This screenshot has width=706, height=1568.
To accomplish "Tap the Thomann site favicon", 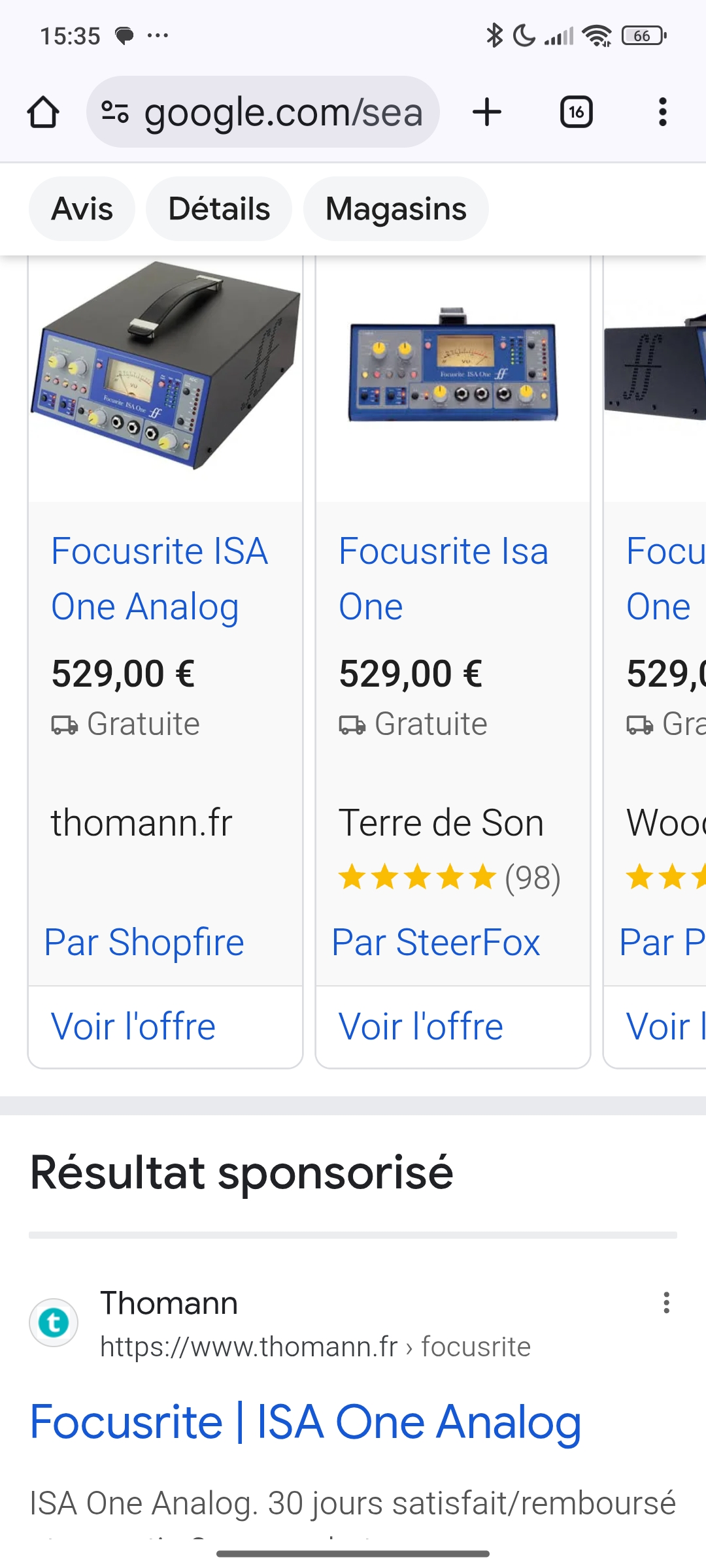I will click(x=54, y=1322).
